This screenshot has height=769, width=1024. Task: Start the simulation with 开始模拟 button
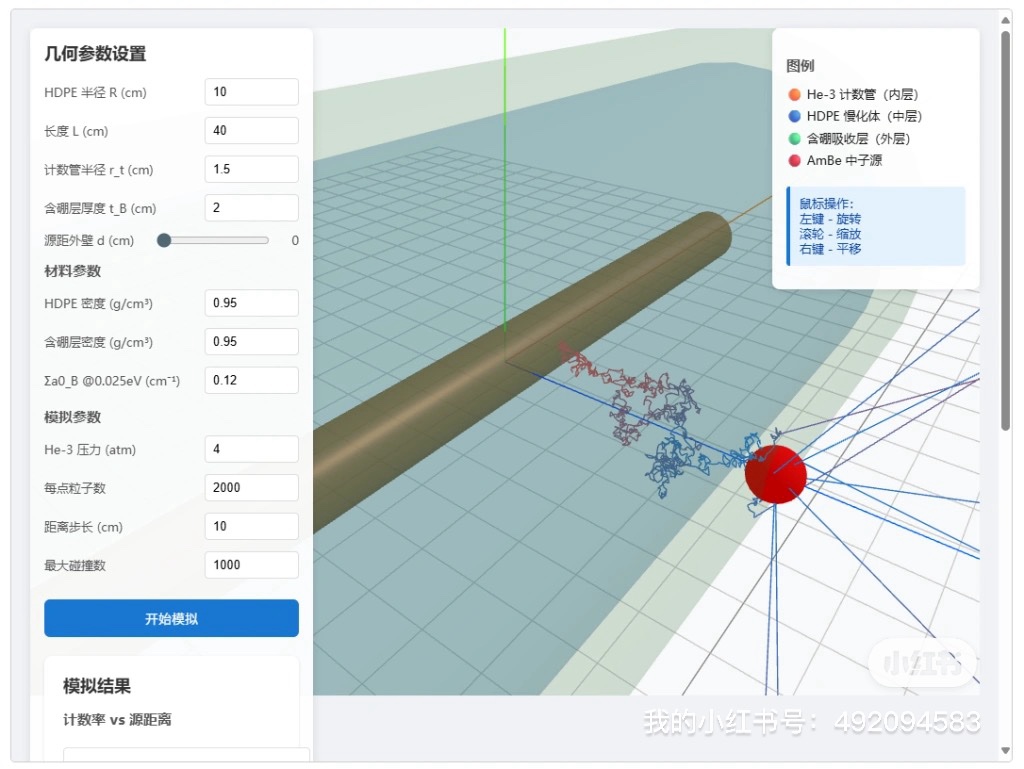171,619
